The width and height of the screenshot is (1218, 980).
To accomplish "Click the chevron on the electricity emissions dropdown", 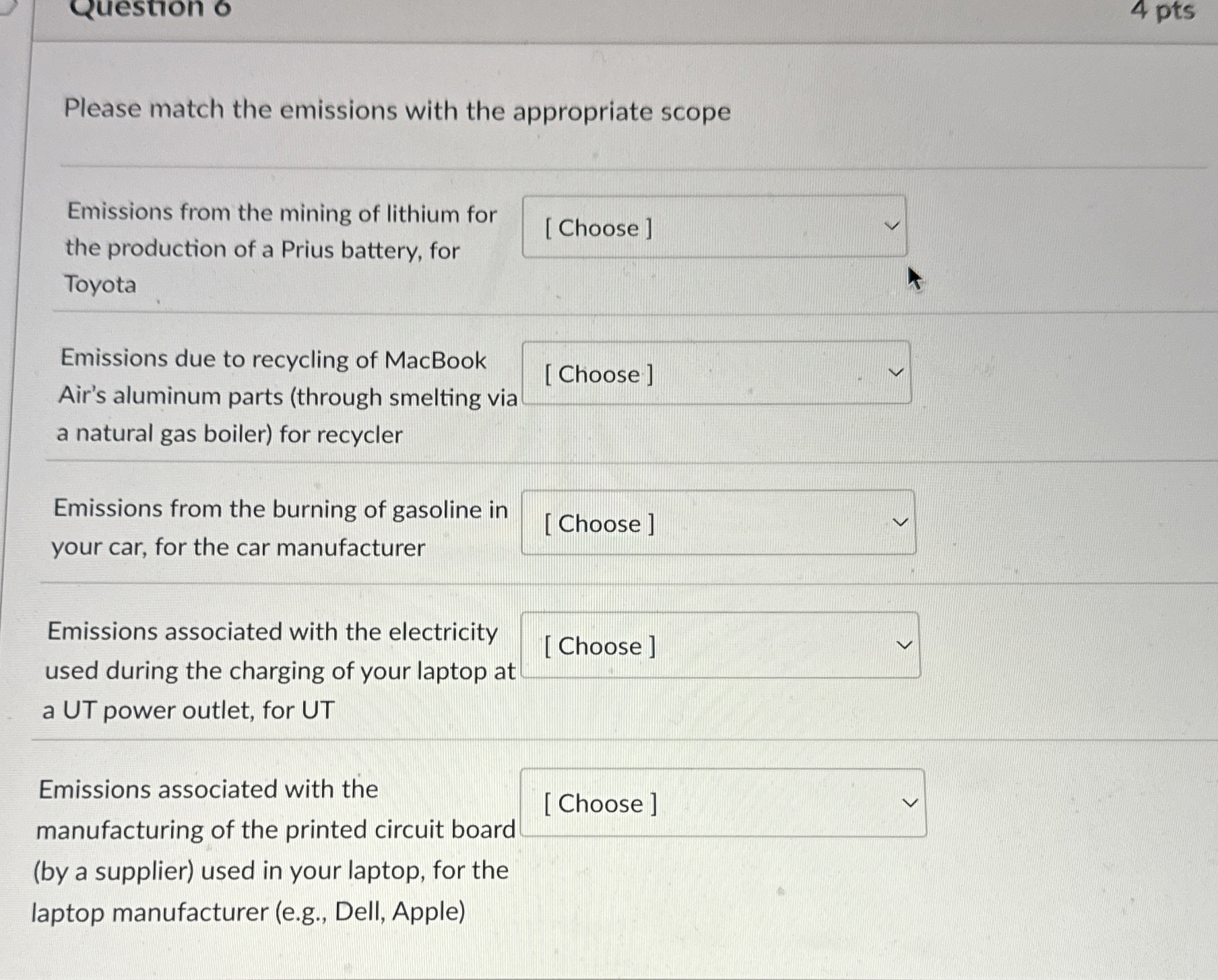I will point(906,645).
